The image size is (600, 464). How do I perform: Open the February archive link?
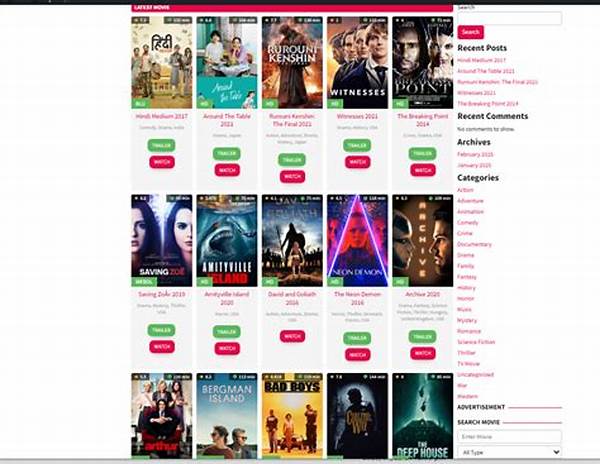pyautogui.click(x=475, y=154)
